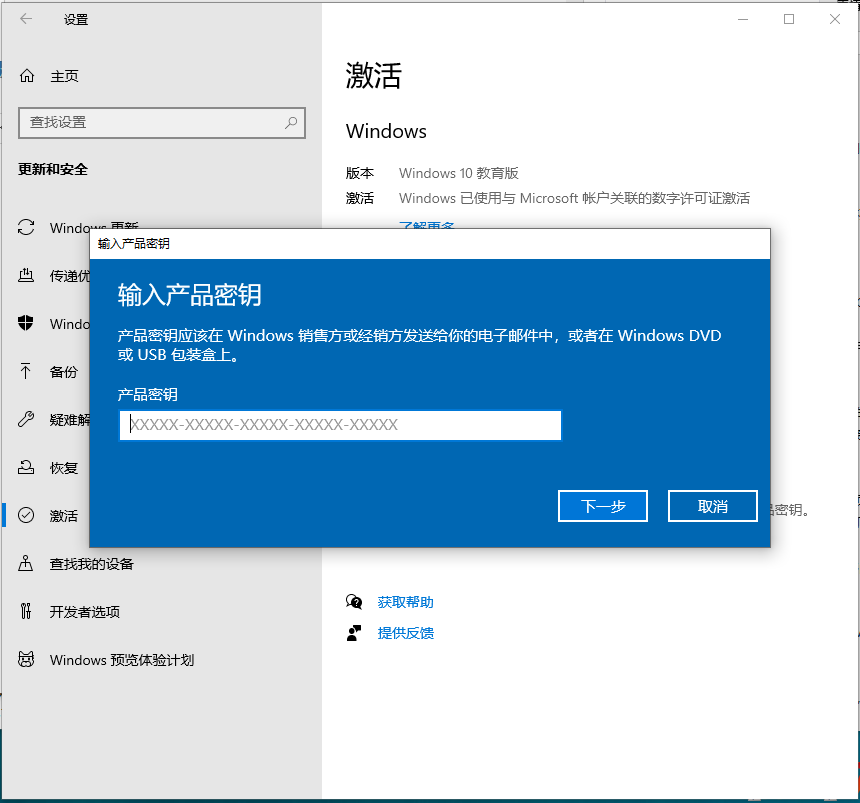
Task: Open Windows 更新 via its sync arrows icon
Action: [27, 228]
